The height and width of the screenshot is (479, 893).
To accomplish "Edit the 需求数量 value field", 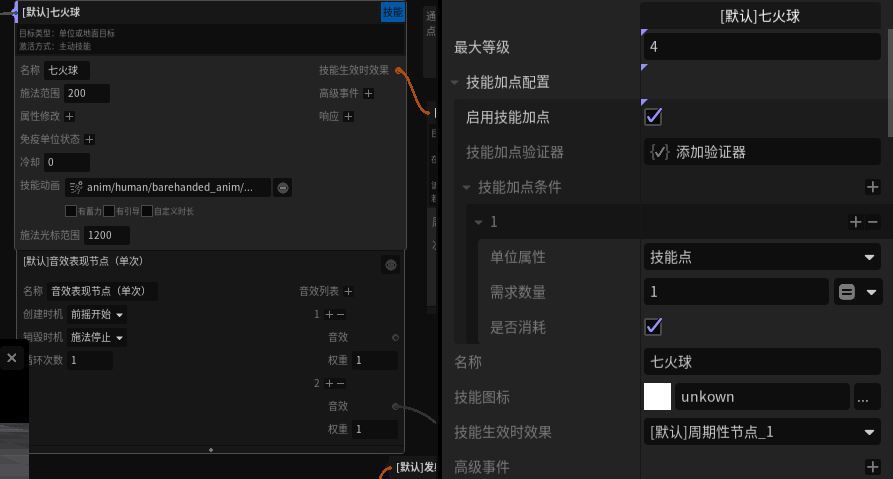I will 736,292.
